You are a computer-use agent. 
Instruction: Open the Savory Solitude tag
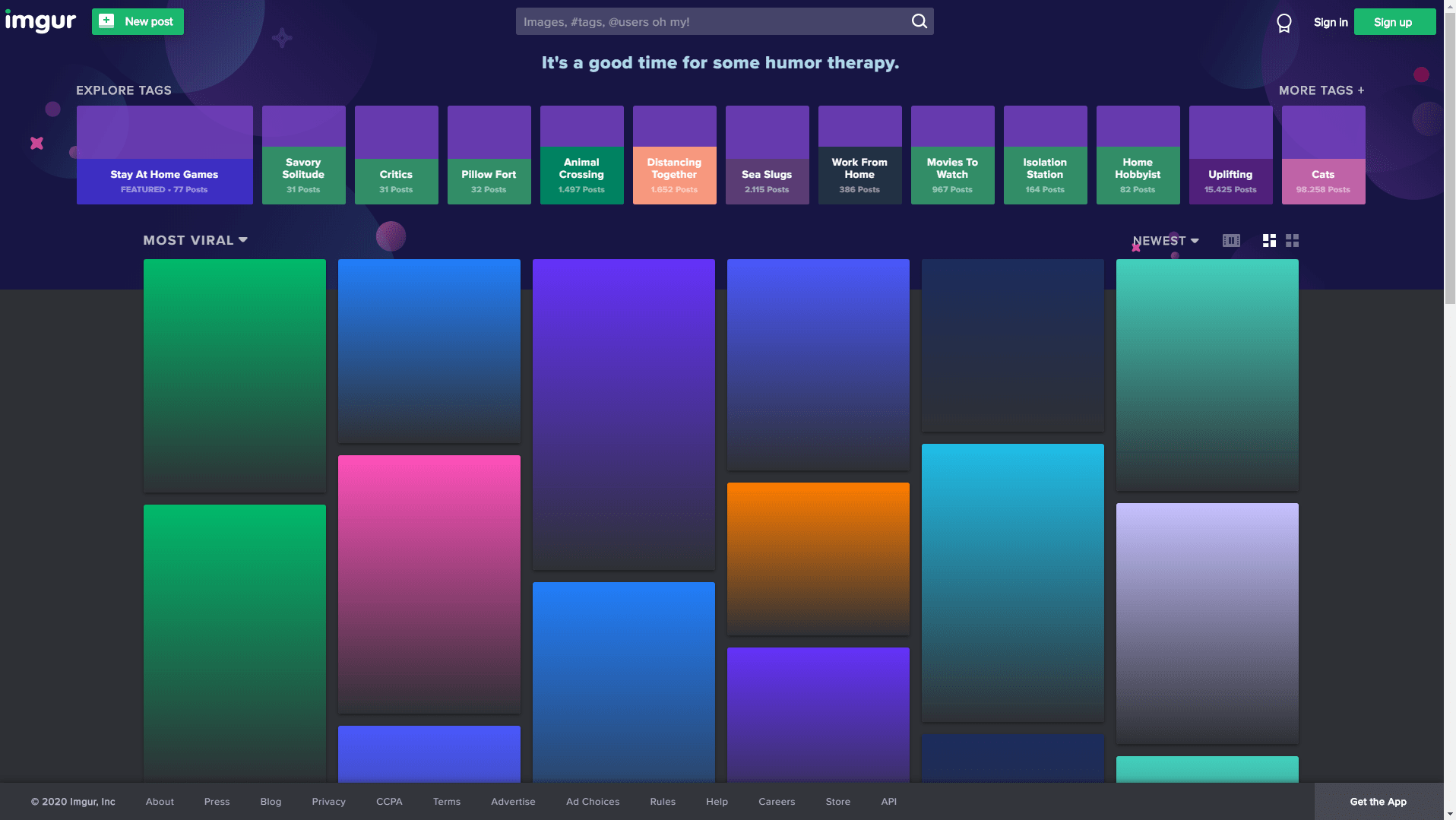point(304,155)
